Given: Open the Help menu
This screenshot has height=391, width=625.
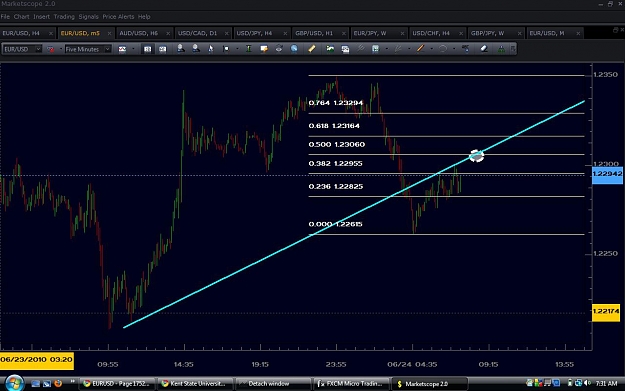Looking at the screenshot, I should click(x=144, y=17).
